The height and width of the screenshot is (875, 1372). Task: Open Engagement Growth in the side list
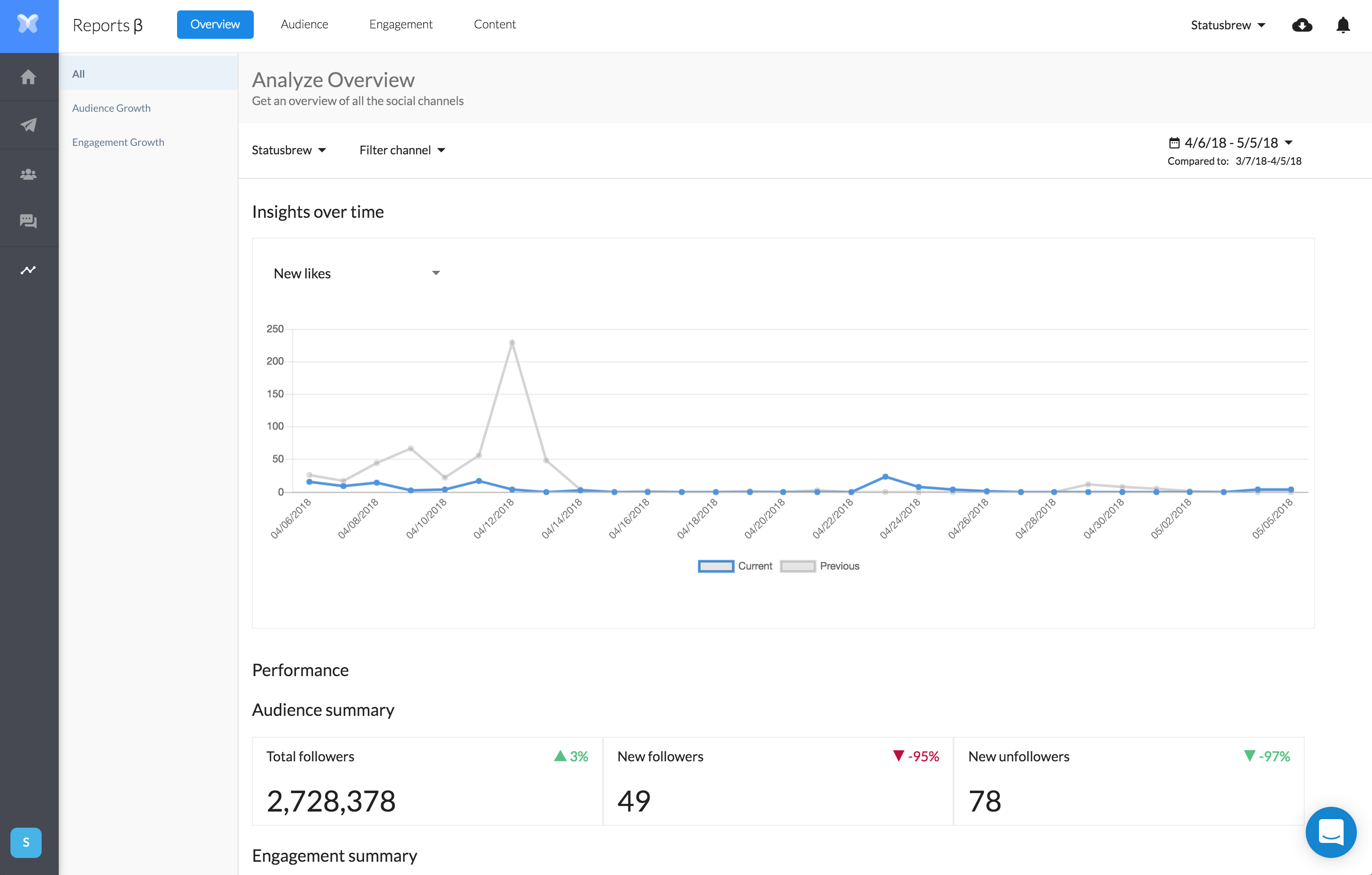point(118,142)
